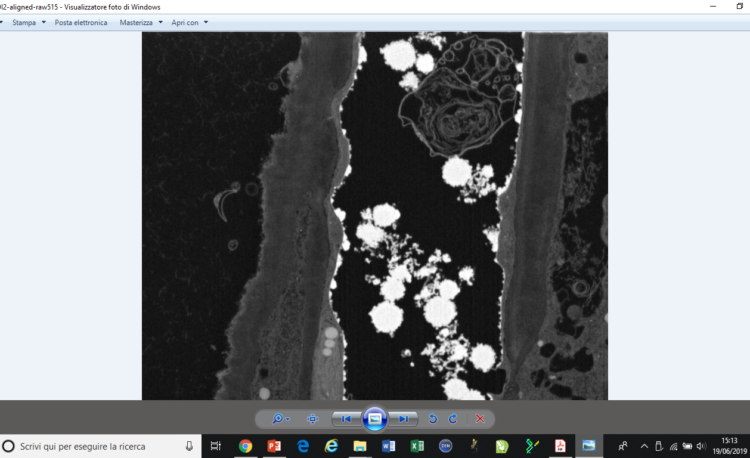The image size is (750, 458).
Task: Go to the previous photo
Action: click(346, 419)
